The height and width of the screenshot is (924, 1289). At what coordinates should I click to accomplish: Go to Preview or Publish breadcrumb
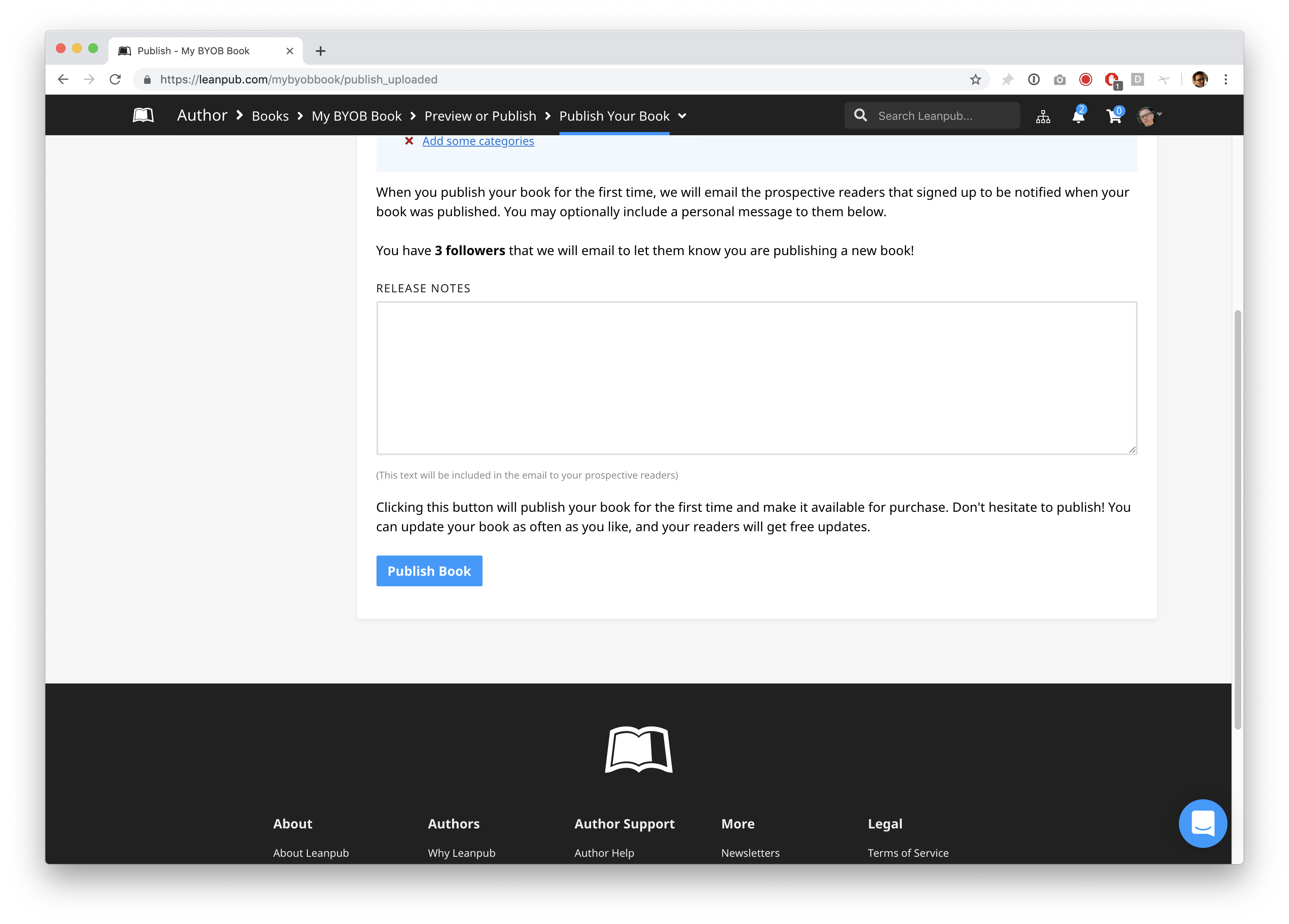click(x=480, y=116)
